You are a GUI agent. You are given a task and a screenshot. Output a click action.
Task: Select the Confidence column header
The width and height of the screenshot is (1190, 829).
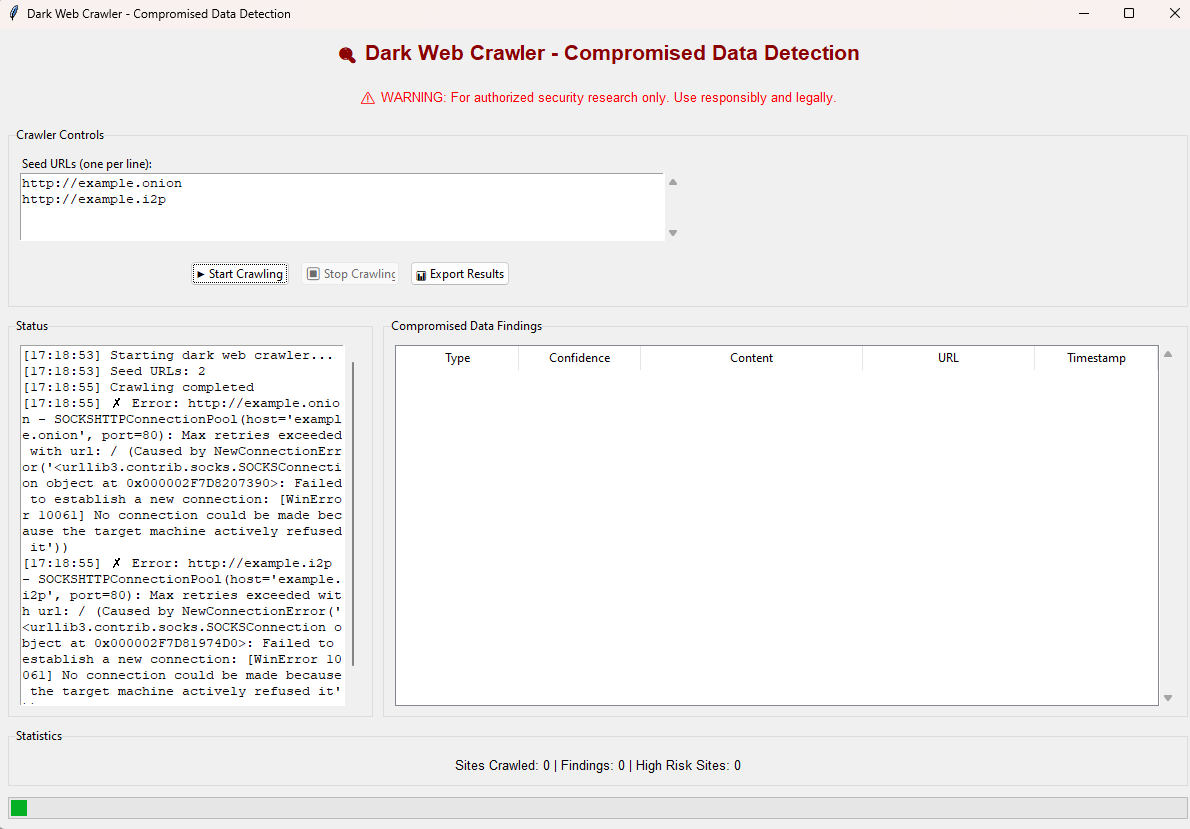tap(579, 358)
